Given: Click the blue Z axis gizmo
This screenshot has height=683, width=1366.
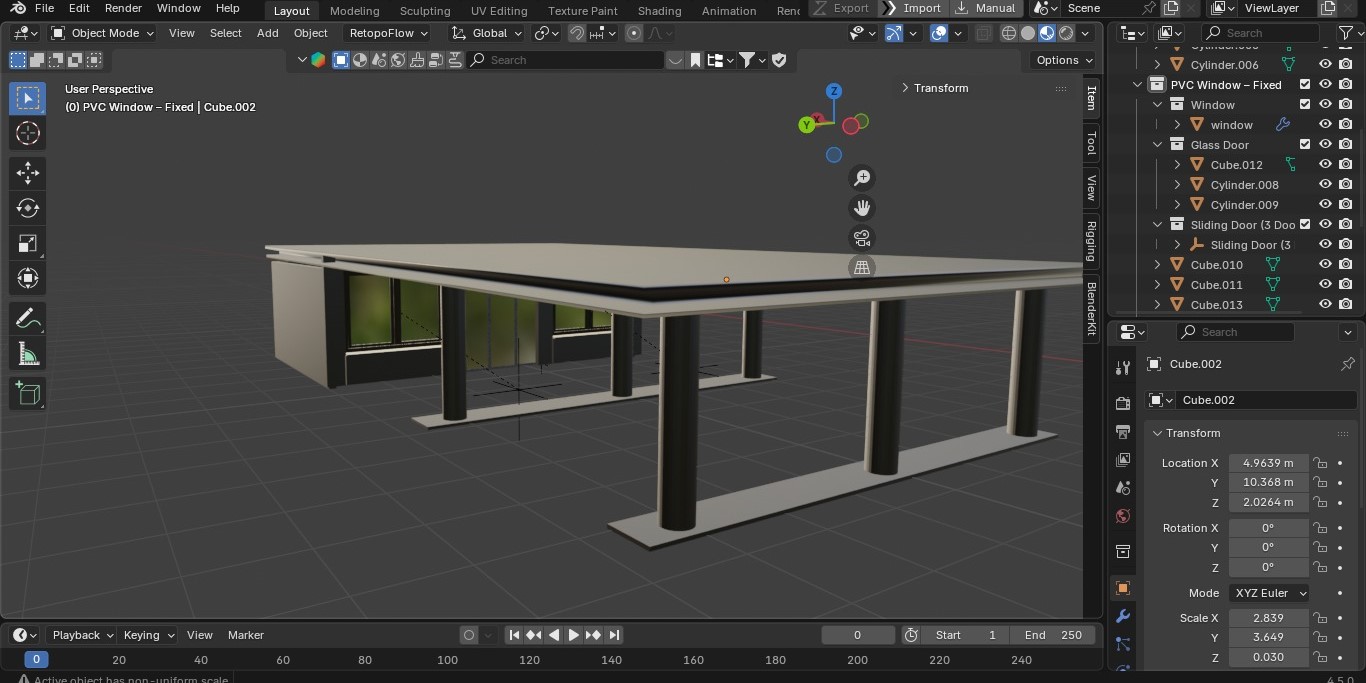Looking at the screenshot, I should 833,91.
